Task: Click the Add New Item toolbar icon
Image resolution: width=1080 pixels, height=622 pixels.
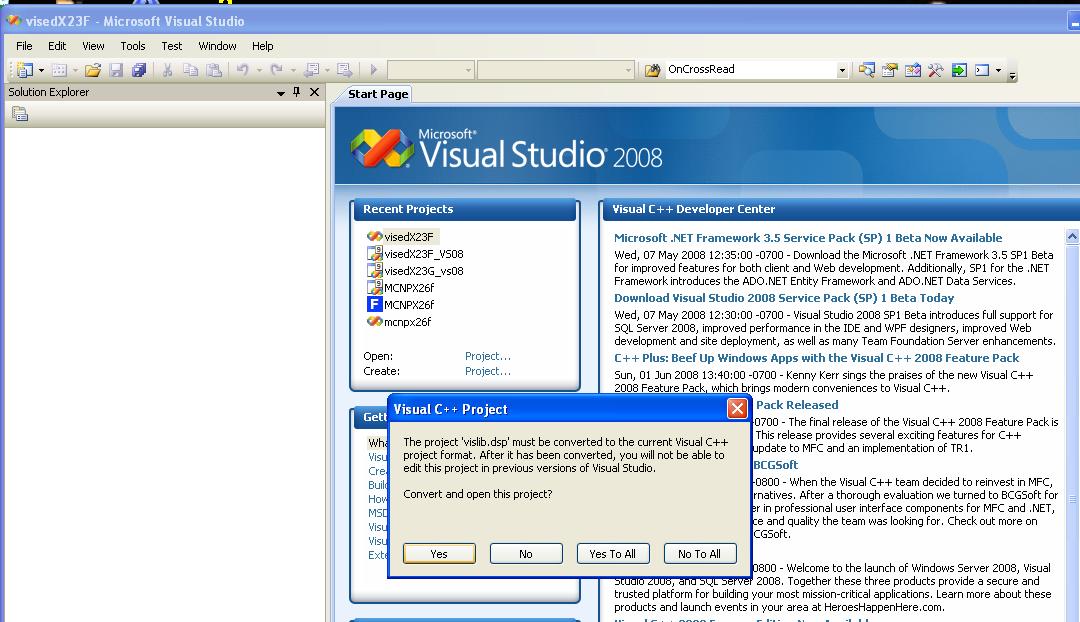Action: click(x=59, y=70)
